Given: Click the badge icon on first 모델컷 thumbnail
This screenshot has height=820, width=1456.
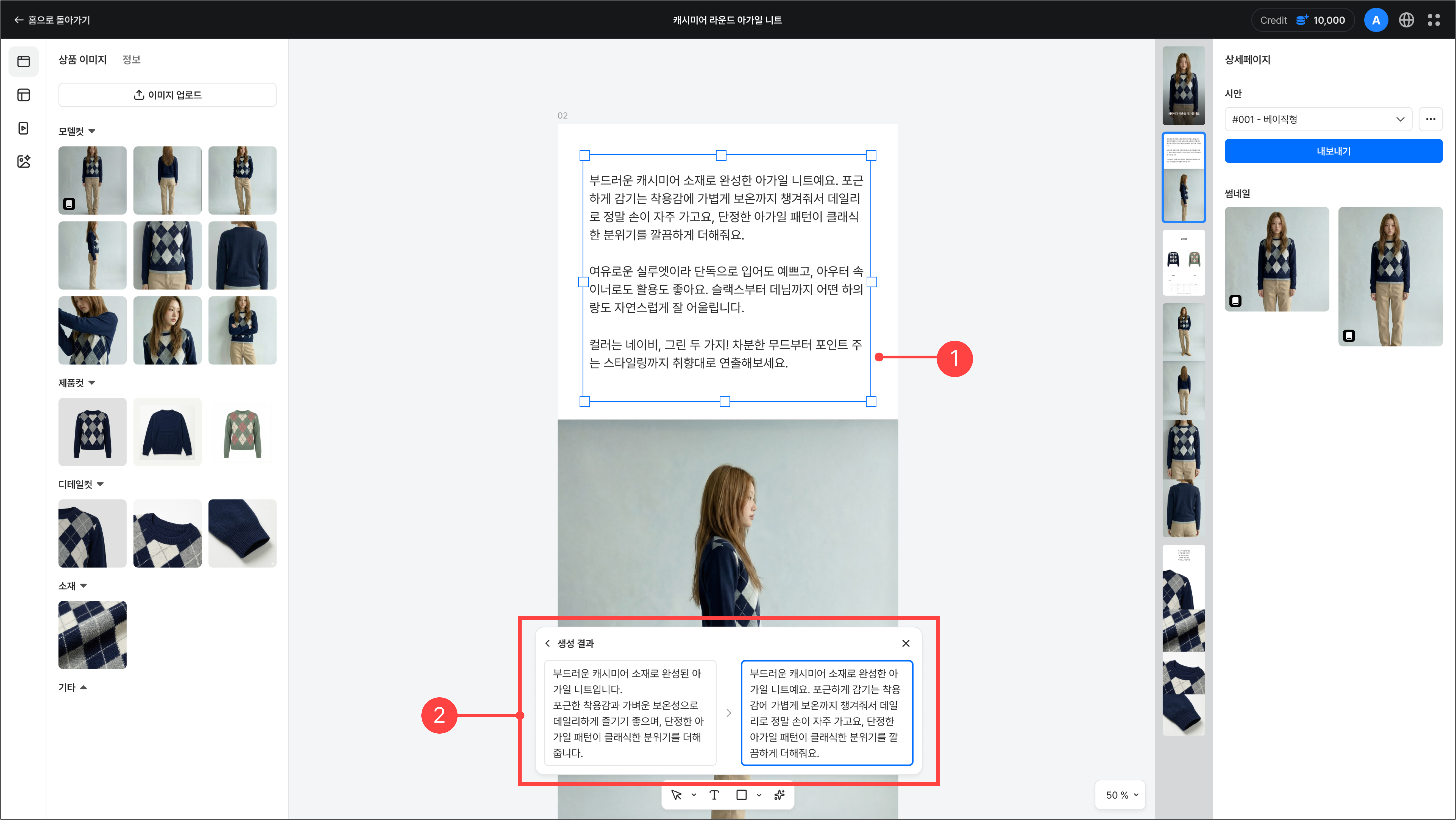Looking at the screenshot, I should [x=69, y=204].
